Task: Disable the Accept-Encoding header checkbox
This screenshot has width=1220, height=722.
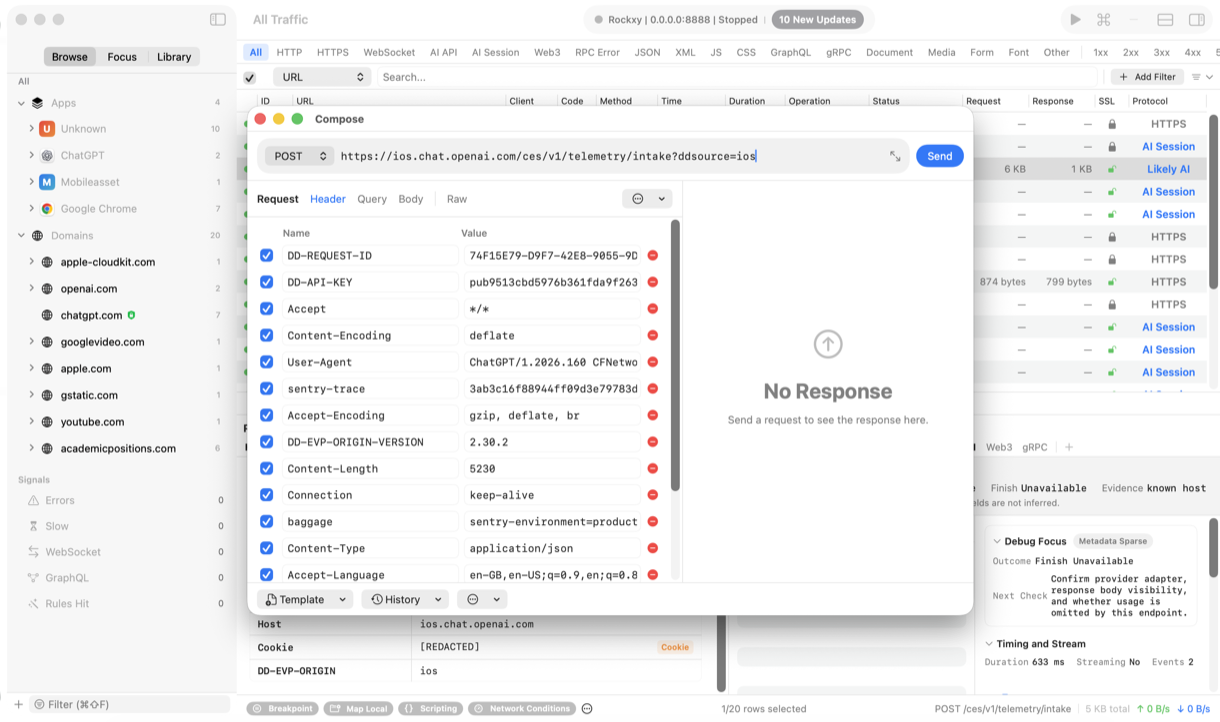Action: click(267, 415)
